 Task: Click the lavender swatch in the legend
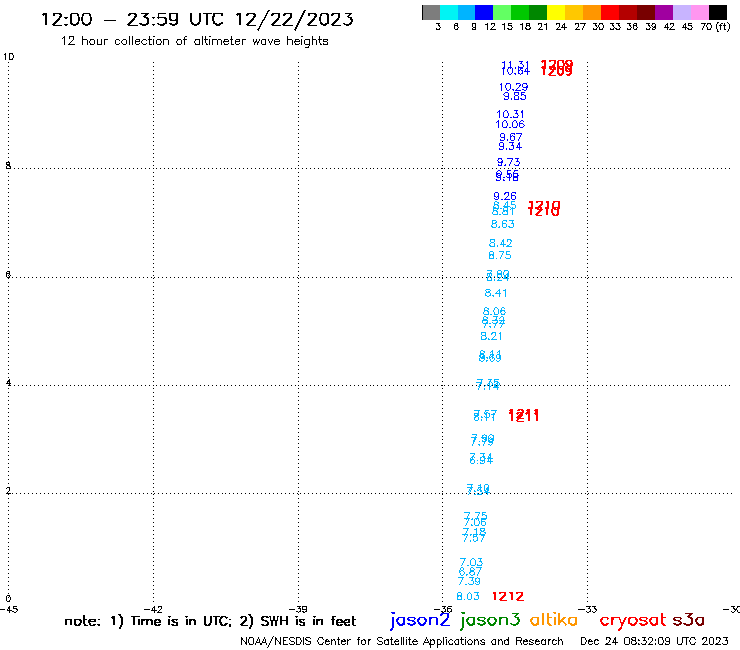point(681,12)
